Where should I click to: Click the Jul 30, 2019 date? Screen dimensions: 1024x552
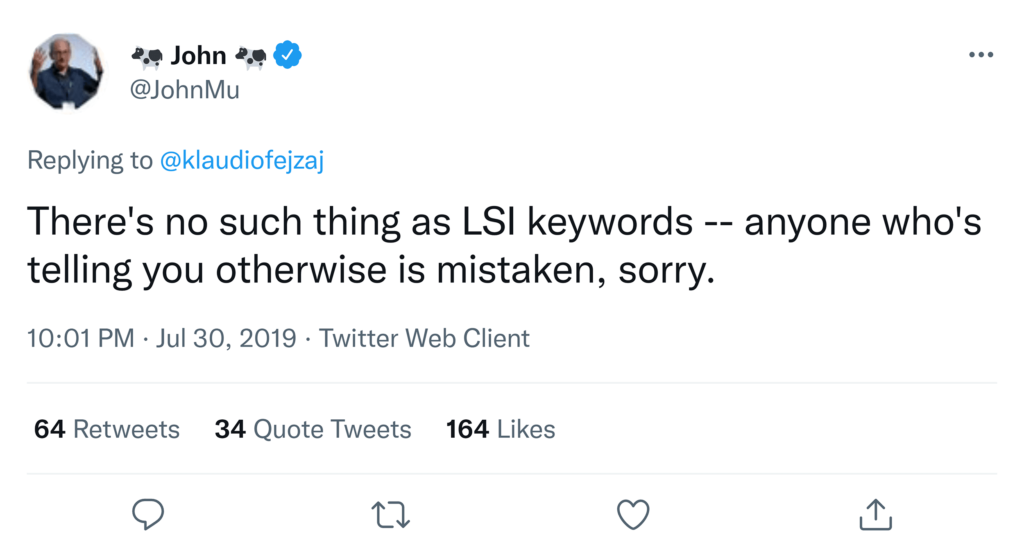[x=229, y=338]
